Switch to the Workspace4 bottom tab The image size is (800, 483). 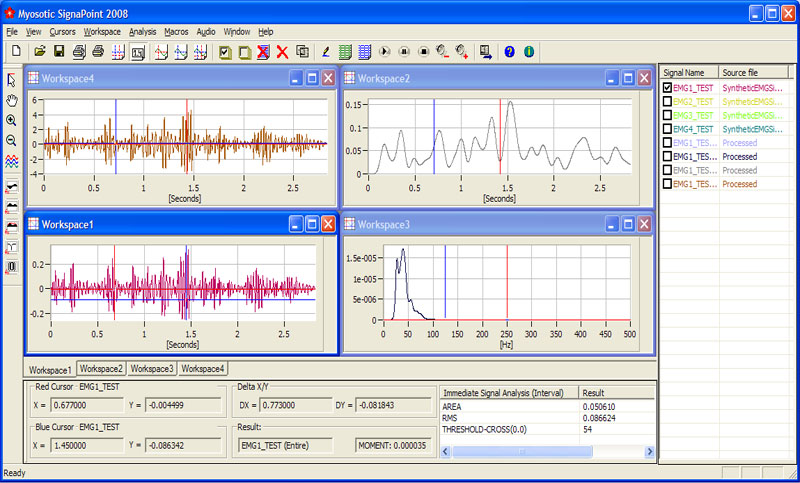tap(203, 368)
